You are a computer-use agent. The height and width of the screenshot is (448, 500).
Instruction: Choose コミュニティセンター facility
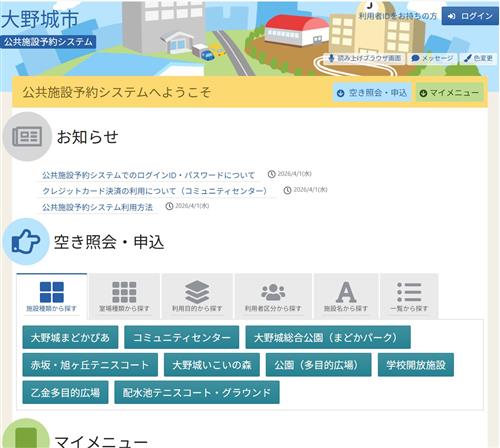tap(182, 337)
